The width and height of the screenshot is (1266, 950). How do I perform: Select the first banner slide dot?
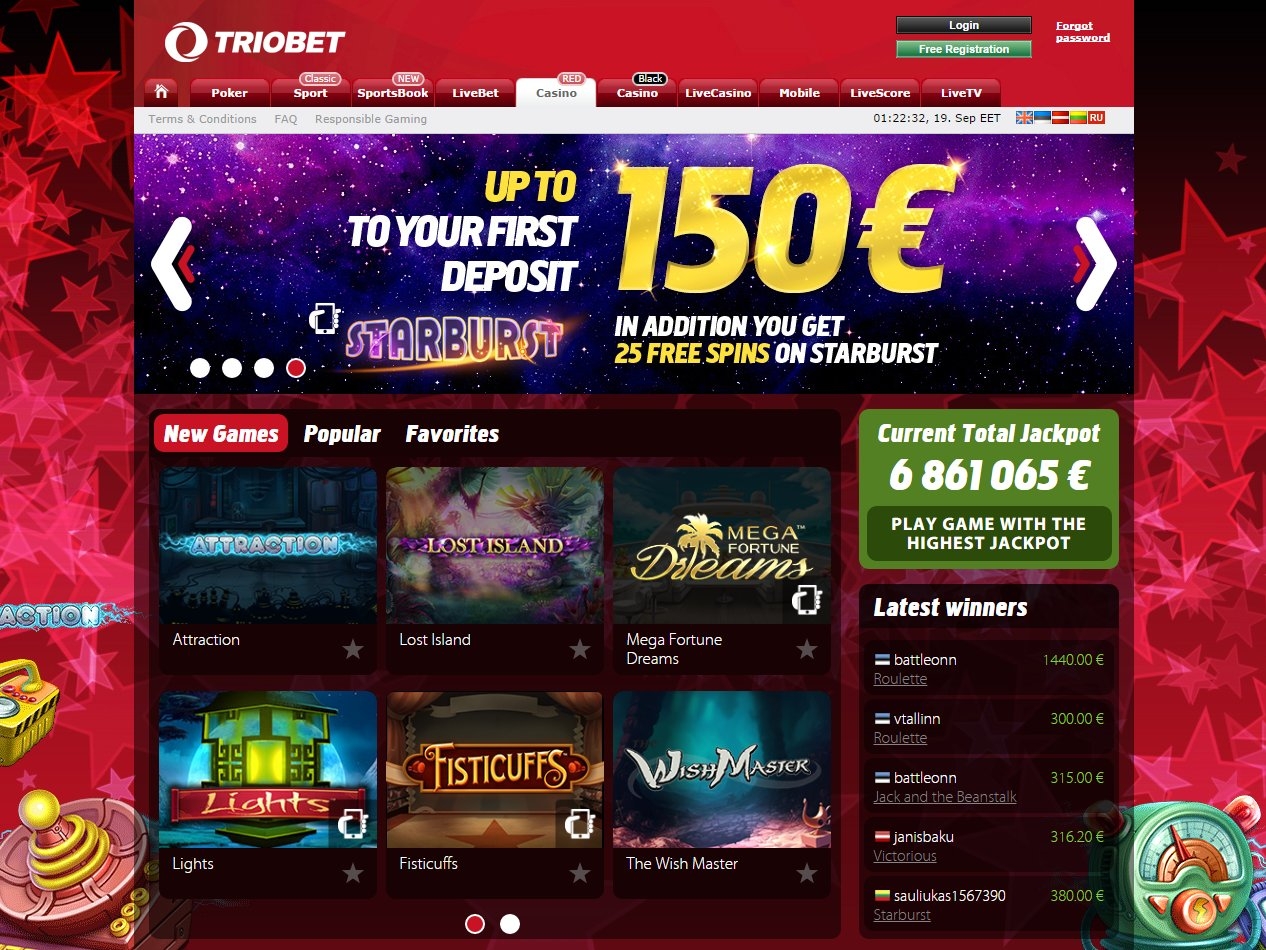(200, 368)
